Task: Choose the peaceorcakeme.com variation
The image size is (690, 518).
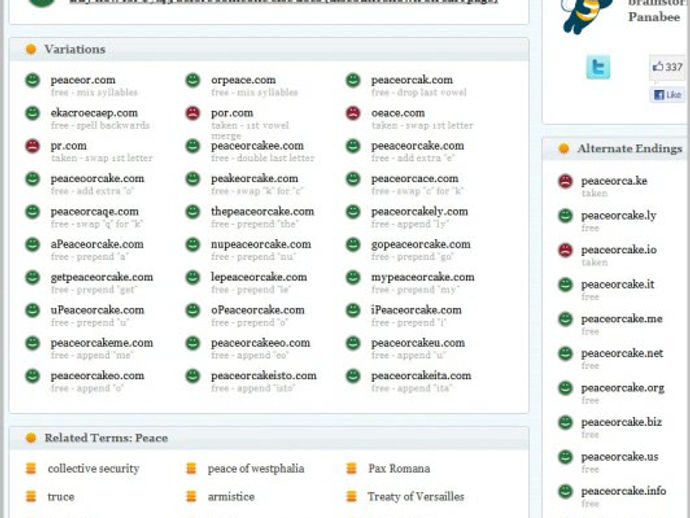Action: 102,343
